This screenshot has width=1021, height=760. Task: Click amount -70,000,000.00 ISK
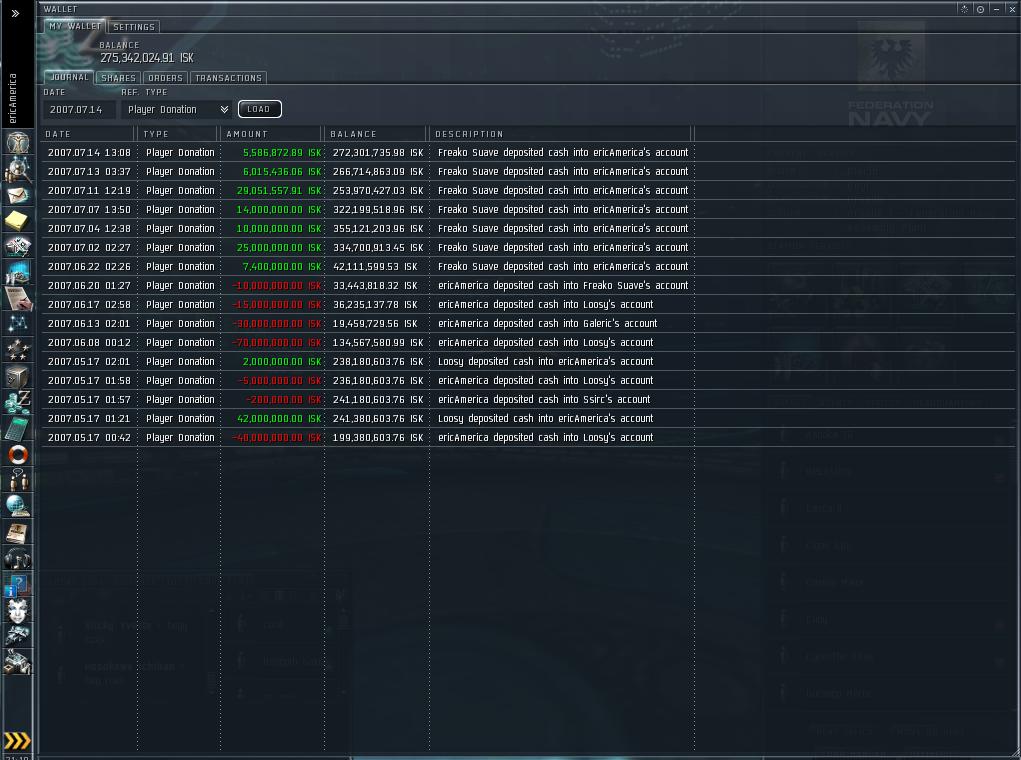click(277, 343)
